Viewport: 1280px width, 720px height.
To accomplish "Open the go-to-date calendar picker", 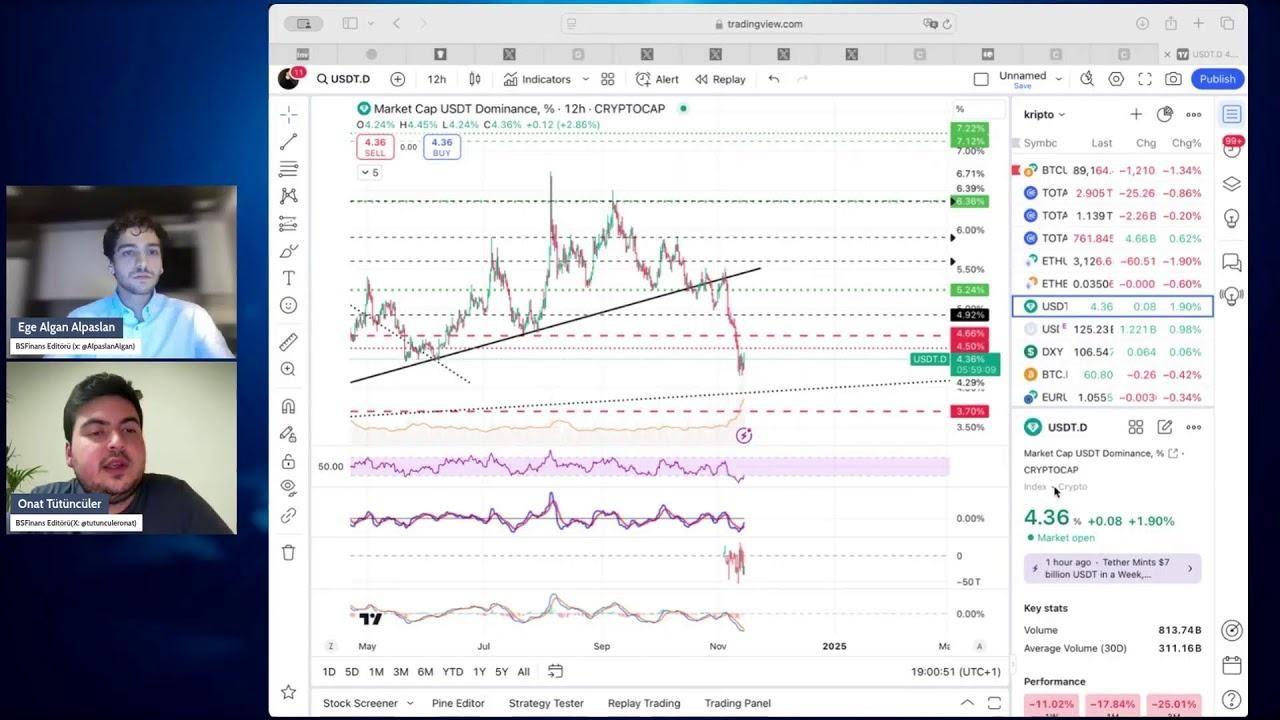I will (555, 671).
